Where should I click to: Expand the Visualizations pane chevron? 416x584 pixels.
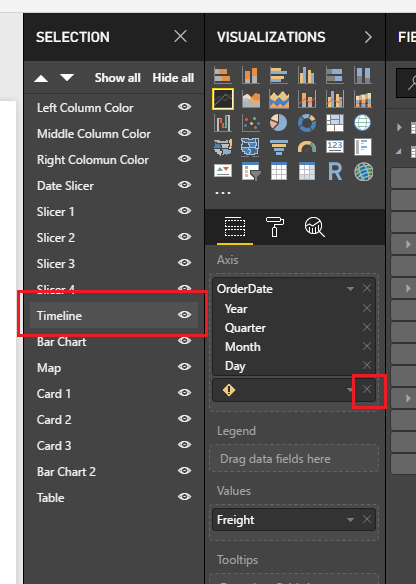click(x=368, y=37)
